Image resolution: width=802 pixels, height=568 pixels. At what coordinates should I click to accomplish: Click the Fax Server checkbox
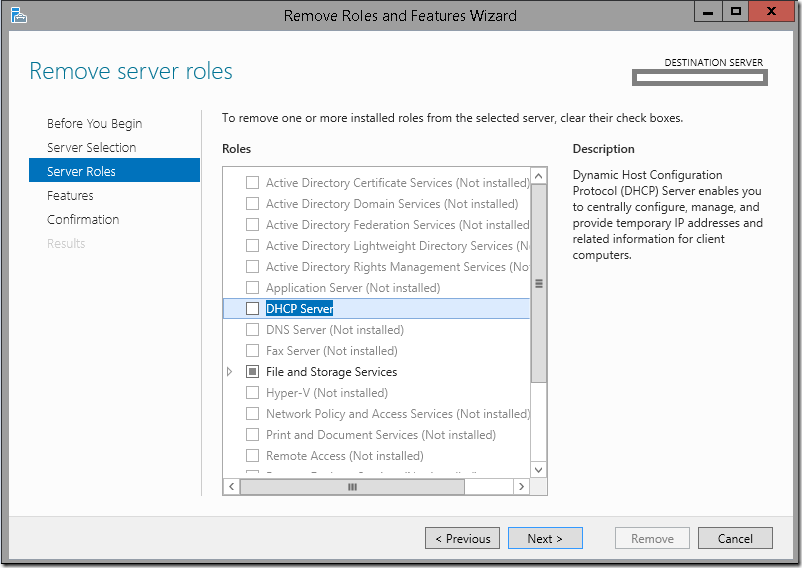pyautogui.click(x=252, y=350)
